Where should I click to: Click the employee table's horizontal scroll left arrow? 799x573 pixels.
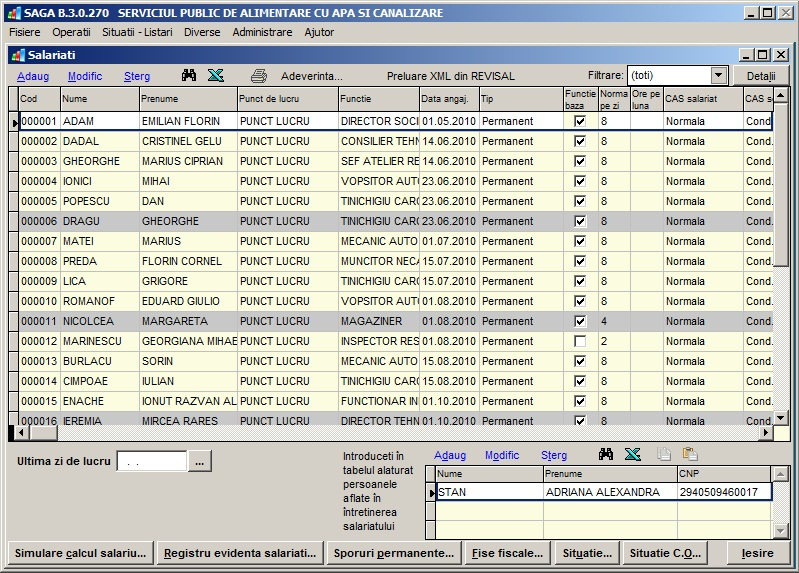coord(21,433)
